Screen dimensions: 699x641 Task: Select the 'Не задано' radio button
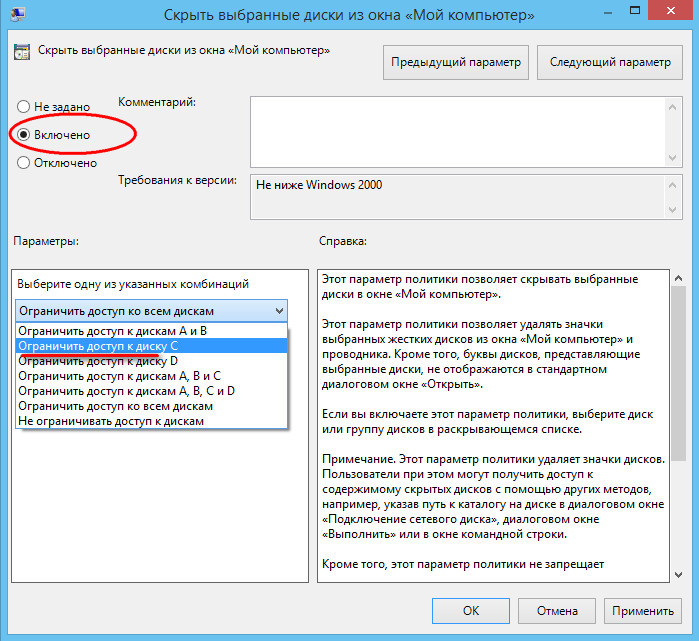[x=24, y=106]
